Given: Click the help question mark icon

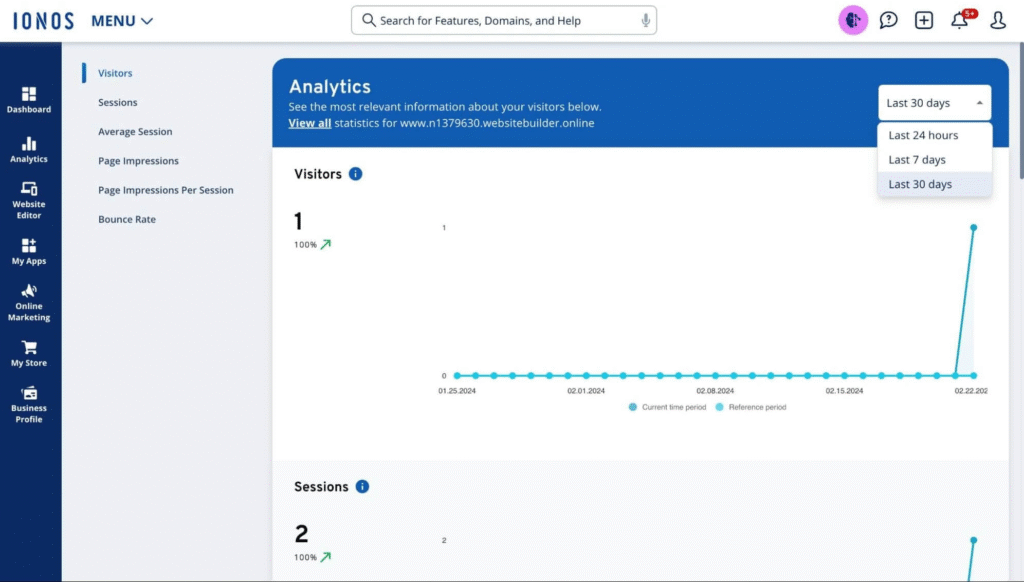Looking at the screenshot, I should click(x=888, y=20).
